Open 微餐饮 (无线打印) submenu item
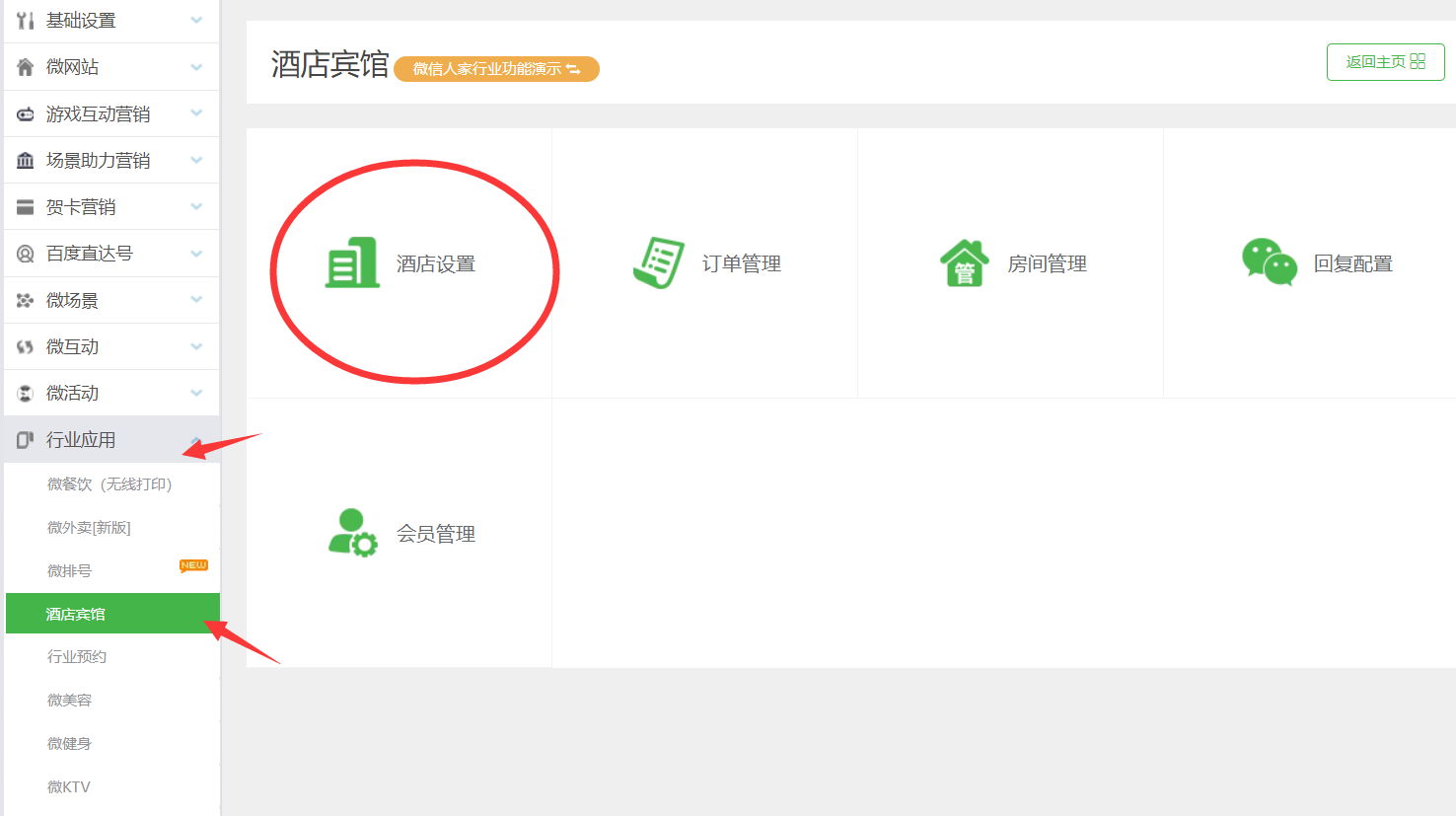The image size is (1456, 816). click(109, 484)
